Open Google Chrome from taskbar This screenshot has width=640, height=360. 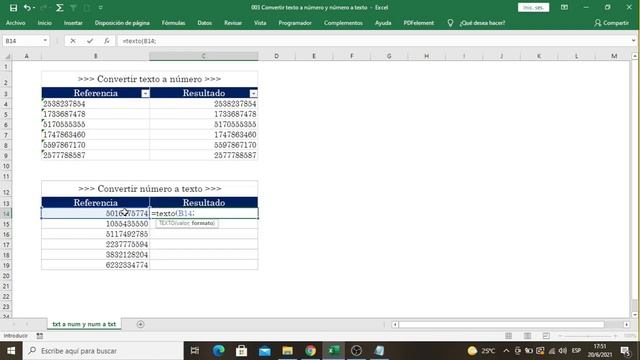[x=311, y=351]
